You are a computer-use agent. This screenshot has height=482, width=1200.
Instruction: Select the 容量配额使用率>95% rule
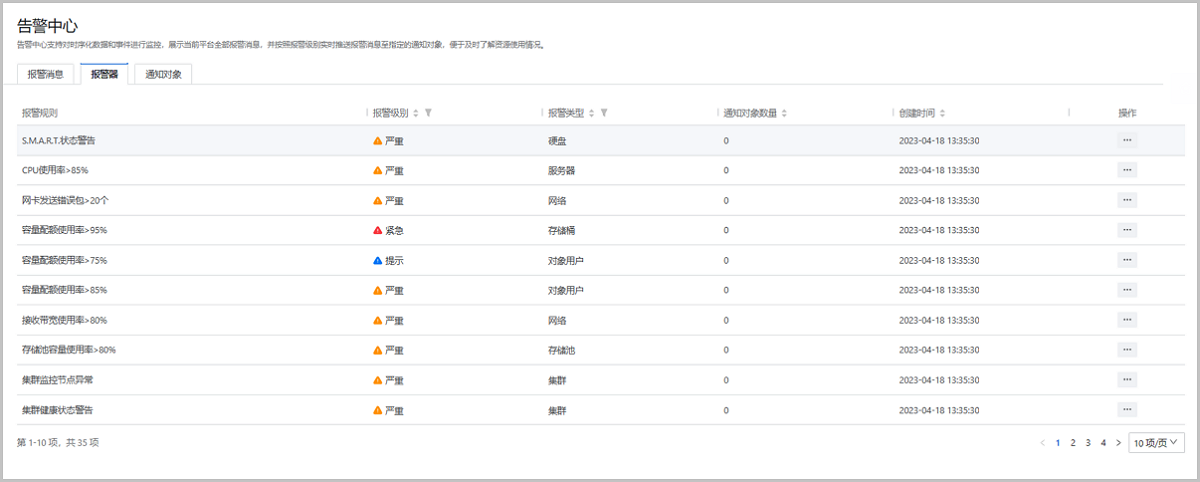tap(64, 230)
